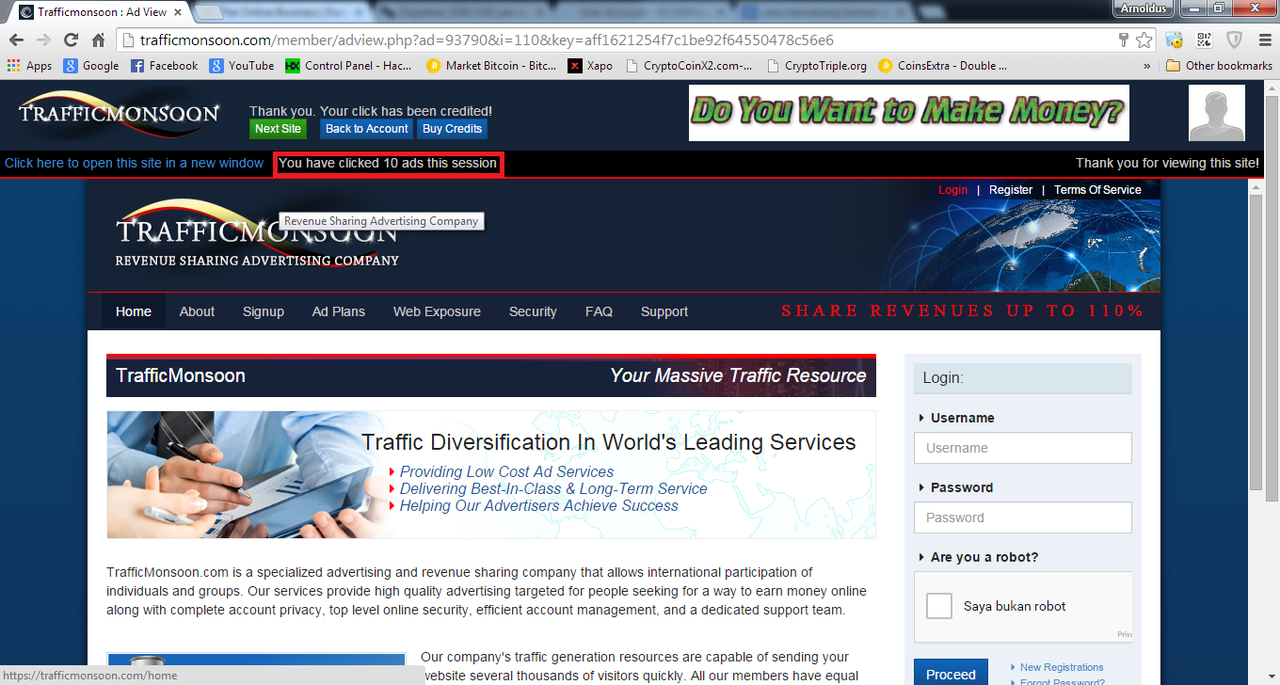Viewport: 1280px width, 685px height.
Task: Open the Facebook bookmark
Action: (x=163, y=66)
